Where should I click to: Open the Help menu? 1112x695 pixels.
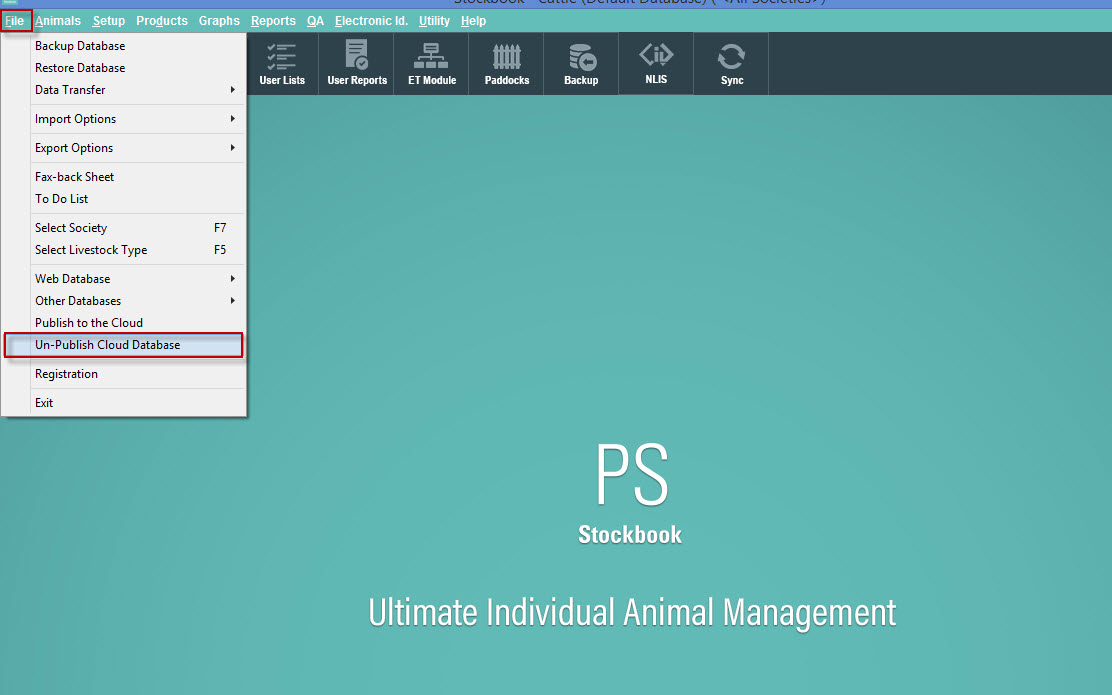pos(473,21)
